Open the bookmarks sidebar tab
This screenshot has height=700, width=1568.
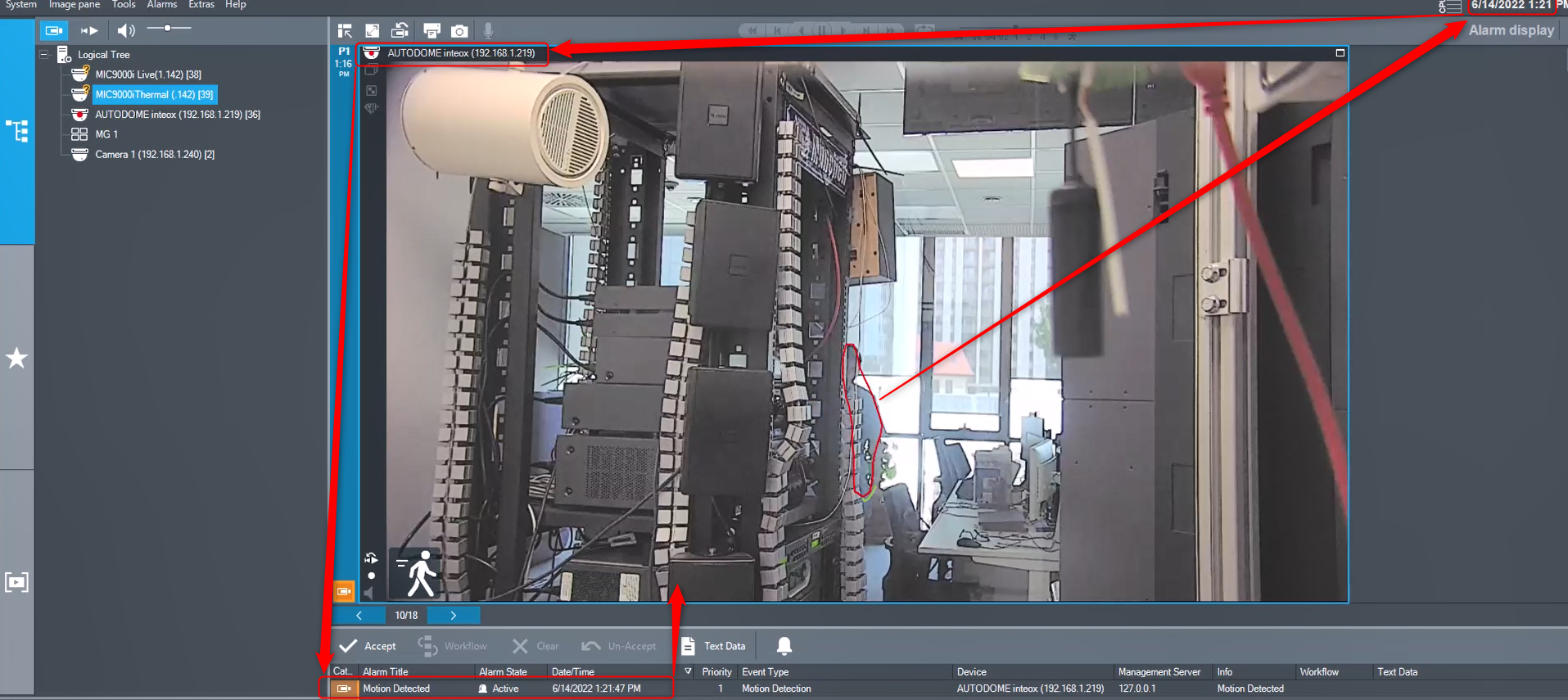click(17, 582)
